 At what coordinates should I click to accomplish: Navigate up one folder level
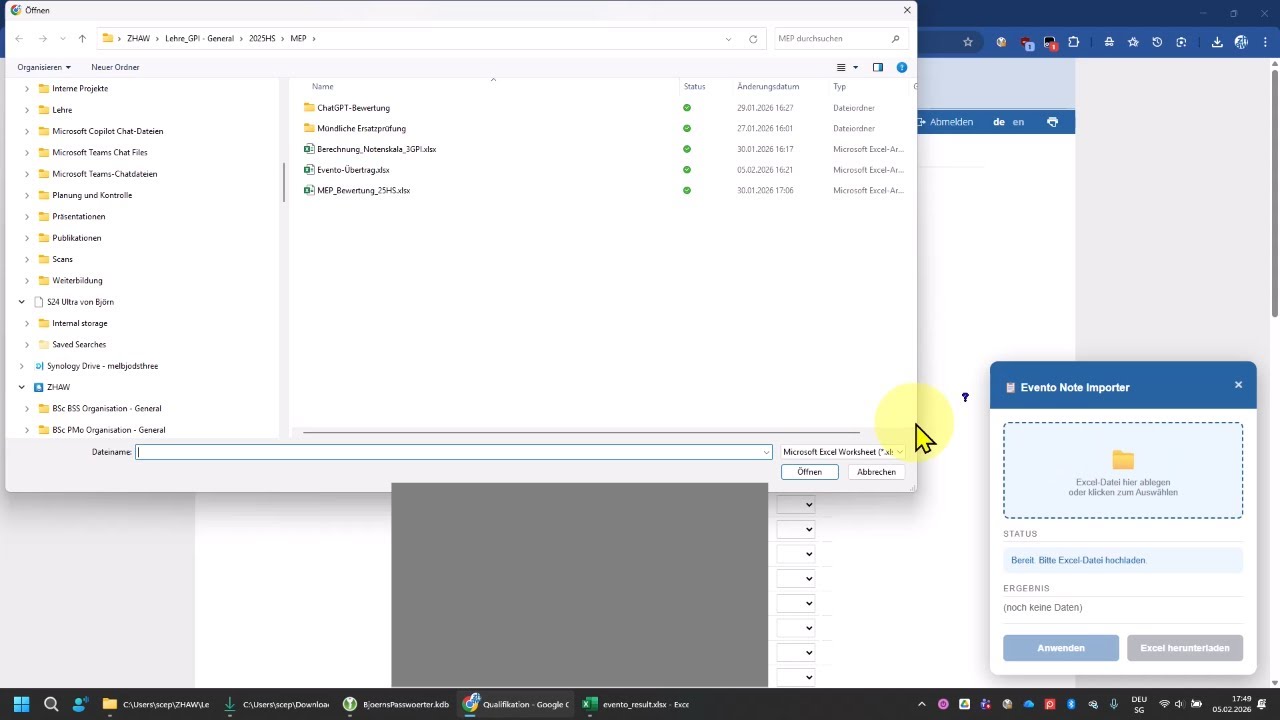coord(82,39)
